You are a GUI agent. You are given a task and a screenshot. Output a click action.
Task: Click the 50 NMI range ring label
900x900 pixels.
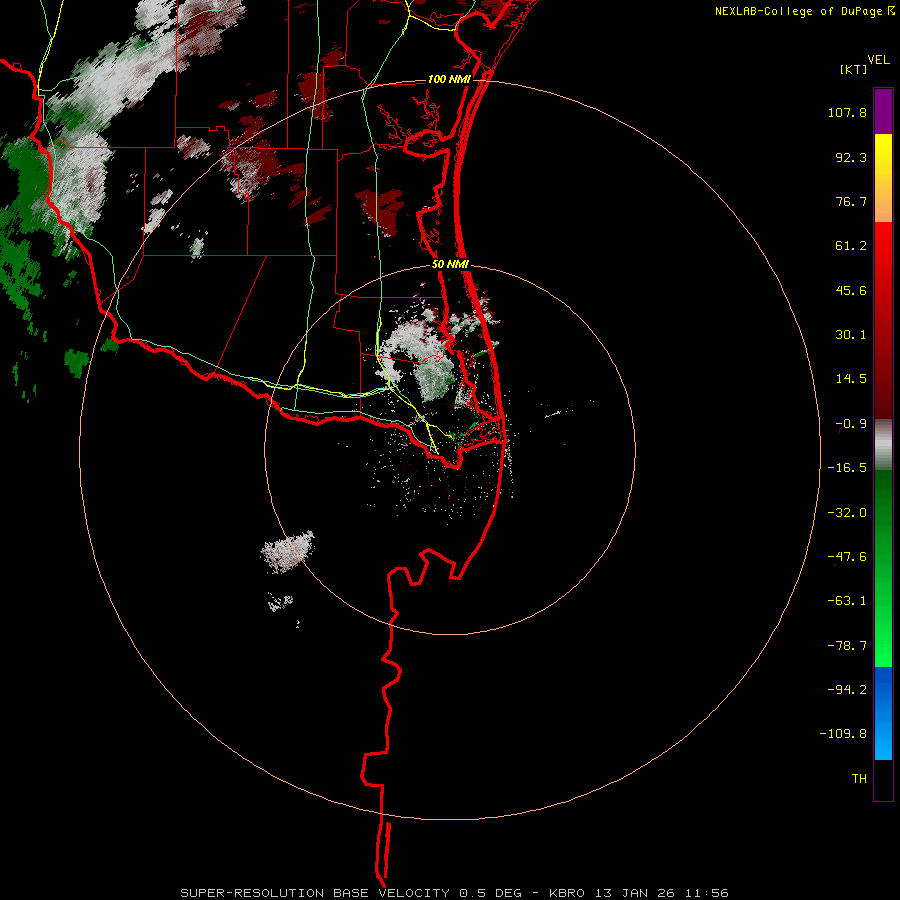click(x=451, y=265)
